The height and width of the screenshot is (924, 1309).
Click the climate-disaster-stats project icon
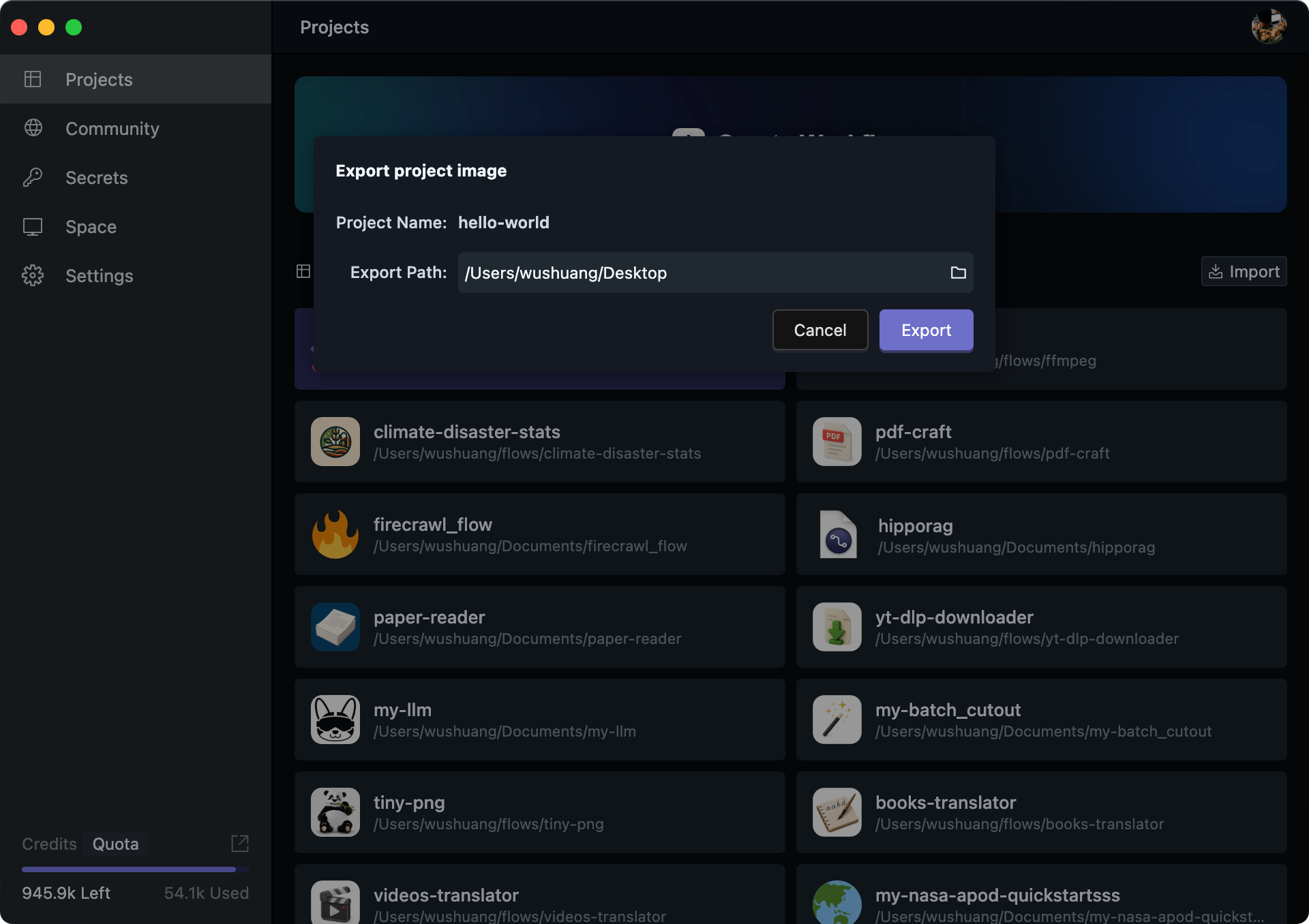pos(335,442)
